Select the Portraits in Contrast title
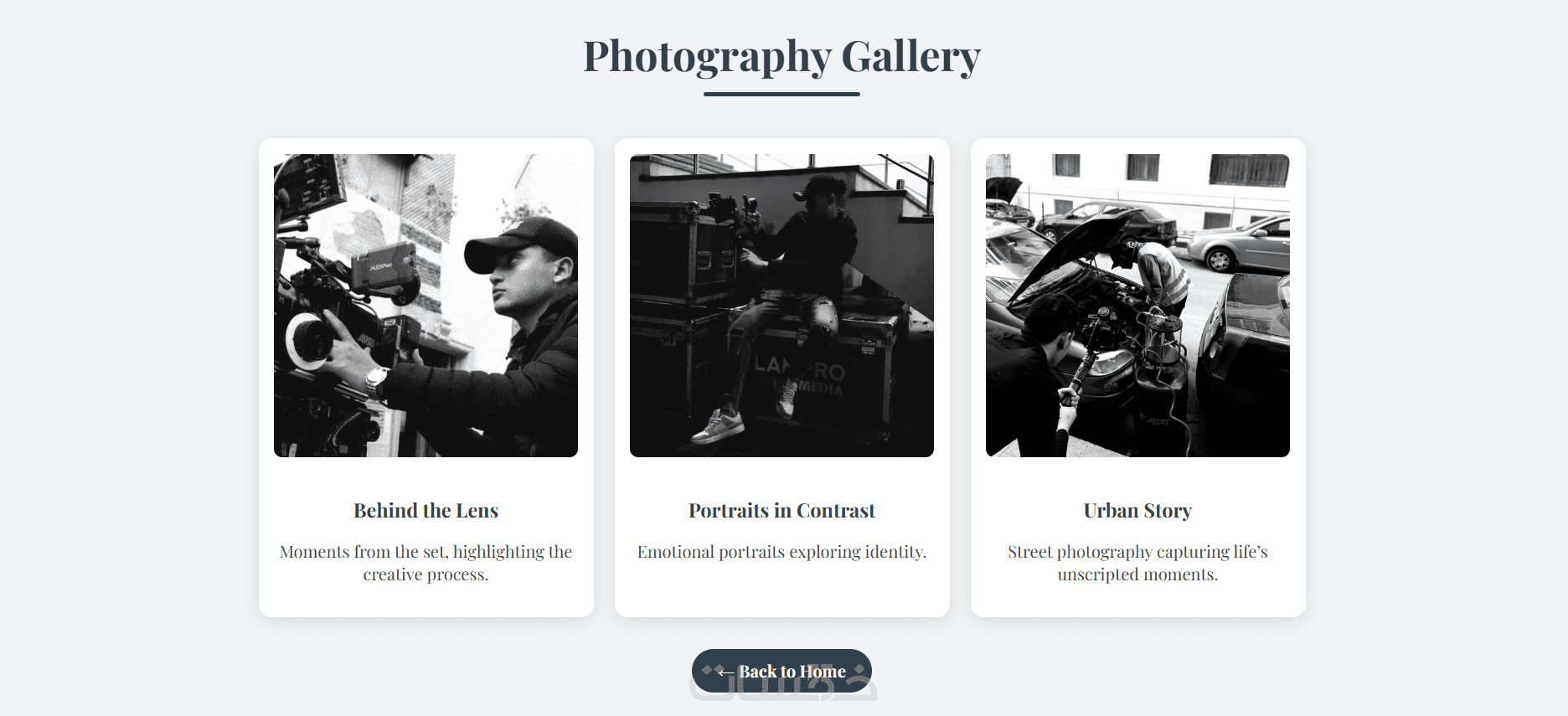1568x716 pixels. click(x=781, y=511)
